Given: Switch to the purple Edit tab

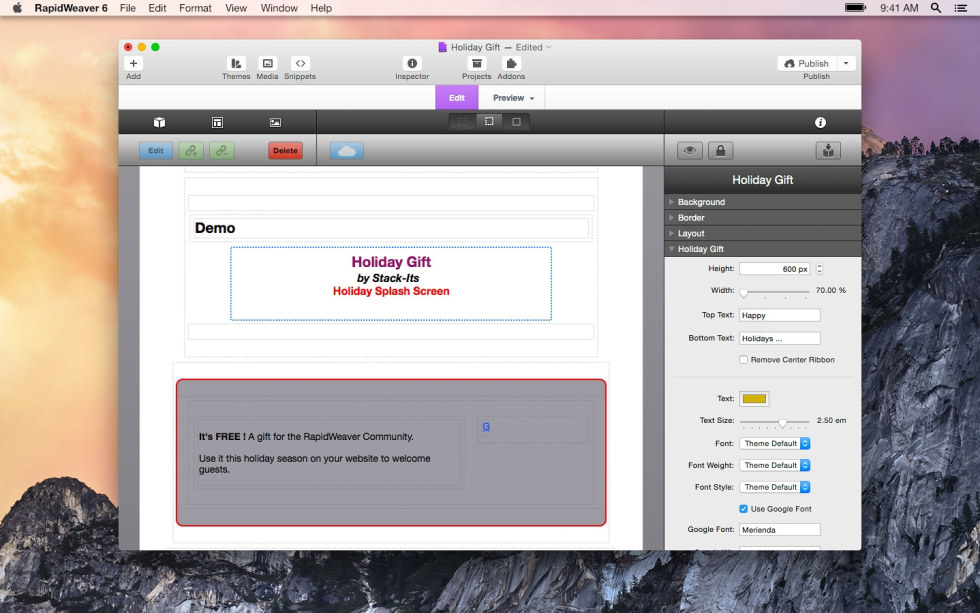Looking at the screenshot, I should pyautogui.click(x=457, y=98).
